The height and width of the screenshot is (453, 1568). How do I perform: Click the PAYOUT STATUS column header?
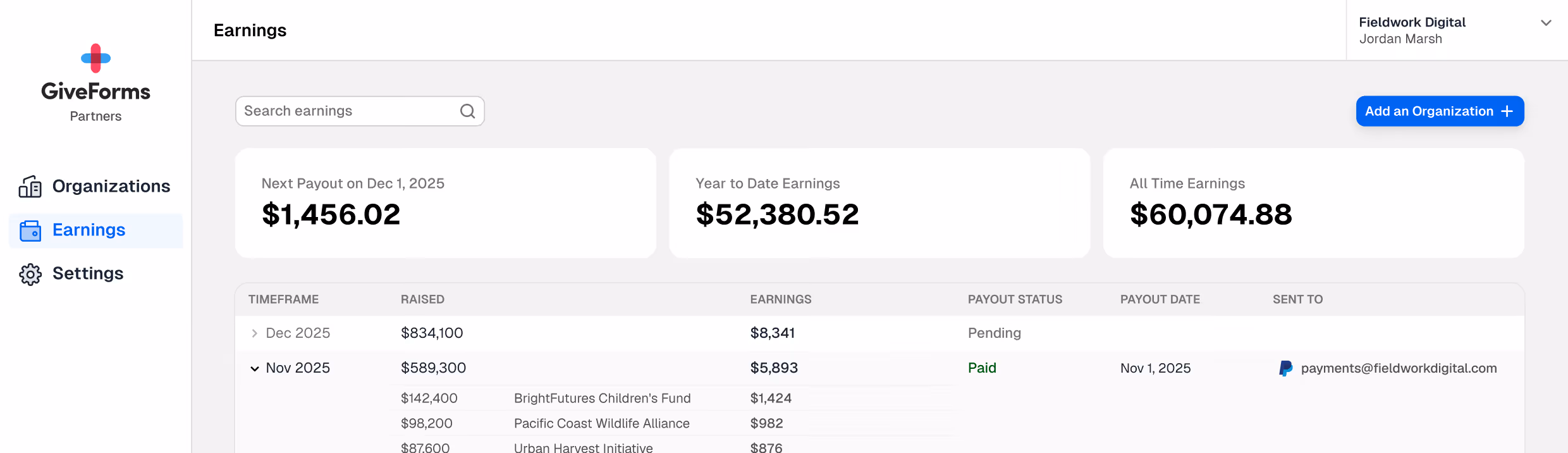pyautogui.click(x=1015, y=299)
